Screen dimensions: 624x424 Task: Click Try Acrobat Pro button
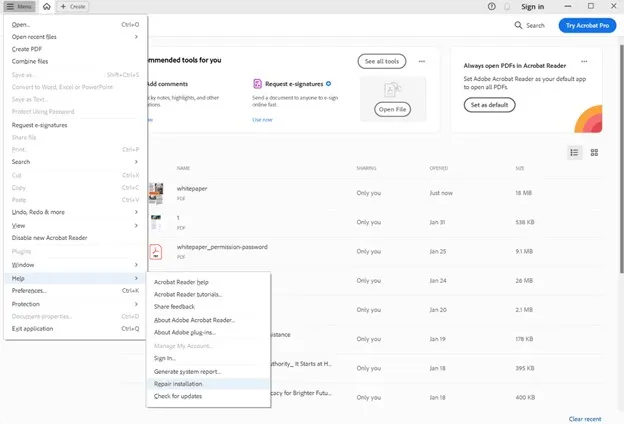point(587,25)
